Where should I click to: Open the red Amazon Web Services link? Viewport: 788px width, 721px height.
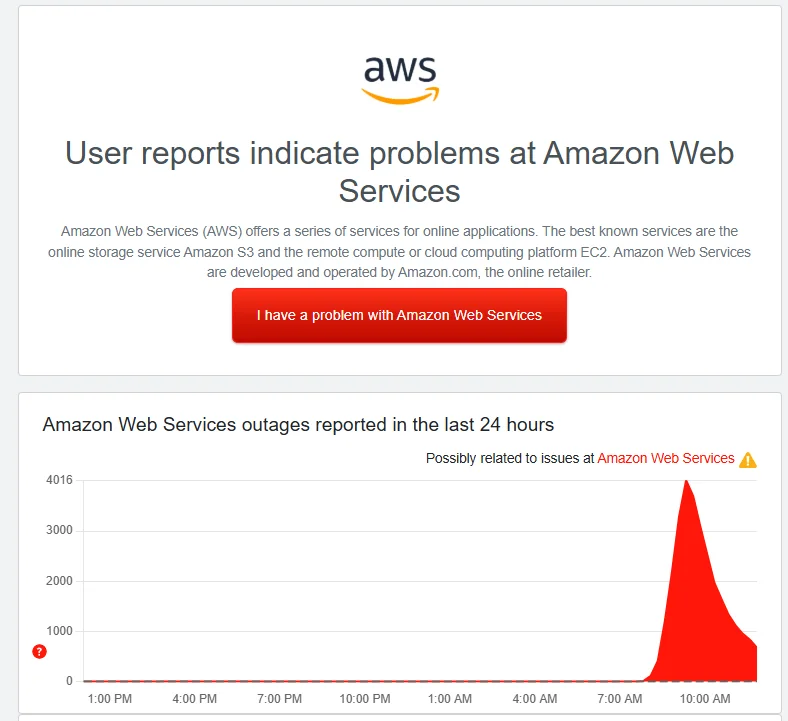point(666,458)
